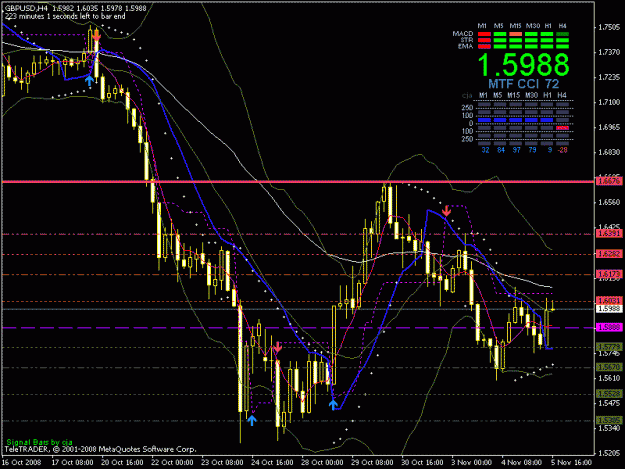Click the CCI value 84
625x469 pixels.
pyautogui.click(x=501, y=150)
